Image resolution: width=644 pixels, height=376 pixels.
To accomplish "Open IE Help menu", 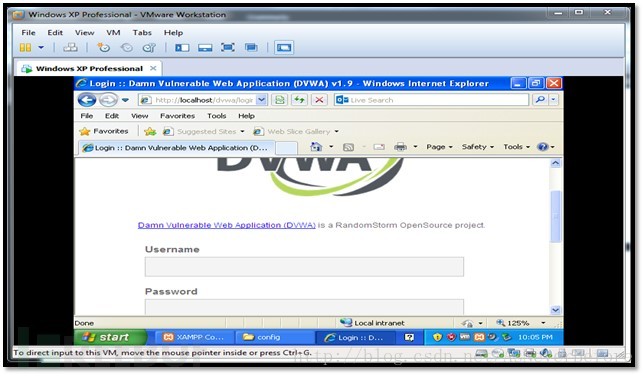I will click(x=246, y=116).
